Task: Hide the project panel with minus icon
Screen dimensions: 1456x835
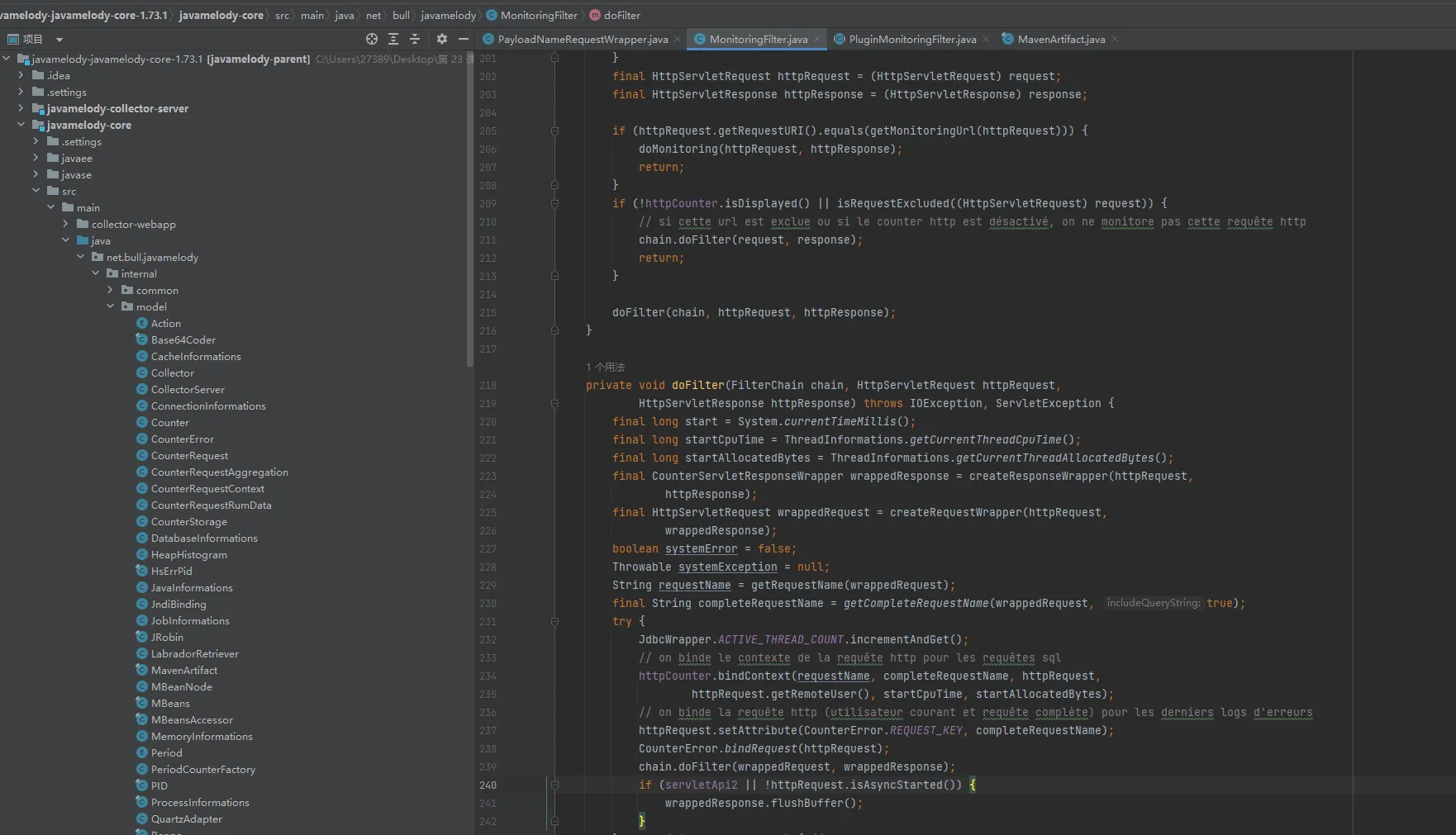Action: 464,39
